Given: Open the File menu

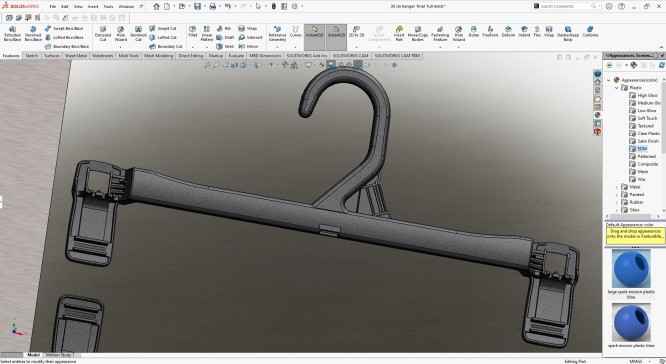Looking at the screenshot, I should pyautogui.click(x=53, y=6).
